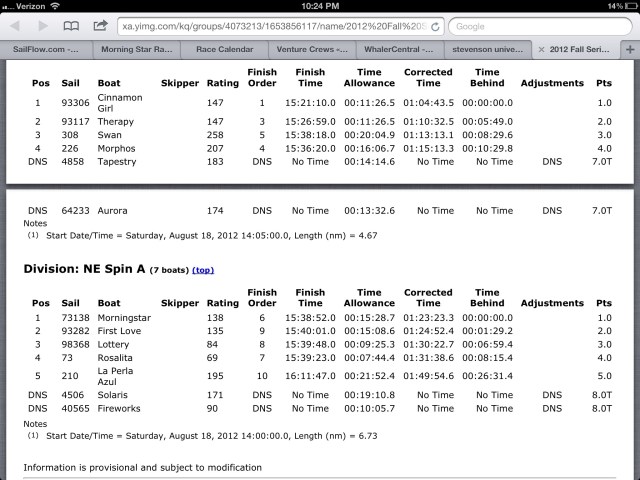This screenshot has height=480, width=640.
Task: Tap the Google search field
Action: [x=540, y=26]
